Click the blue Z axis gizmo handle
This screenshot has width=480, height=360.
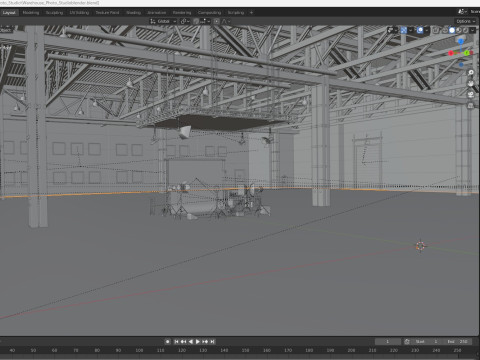click(x=461, y=41)
